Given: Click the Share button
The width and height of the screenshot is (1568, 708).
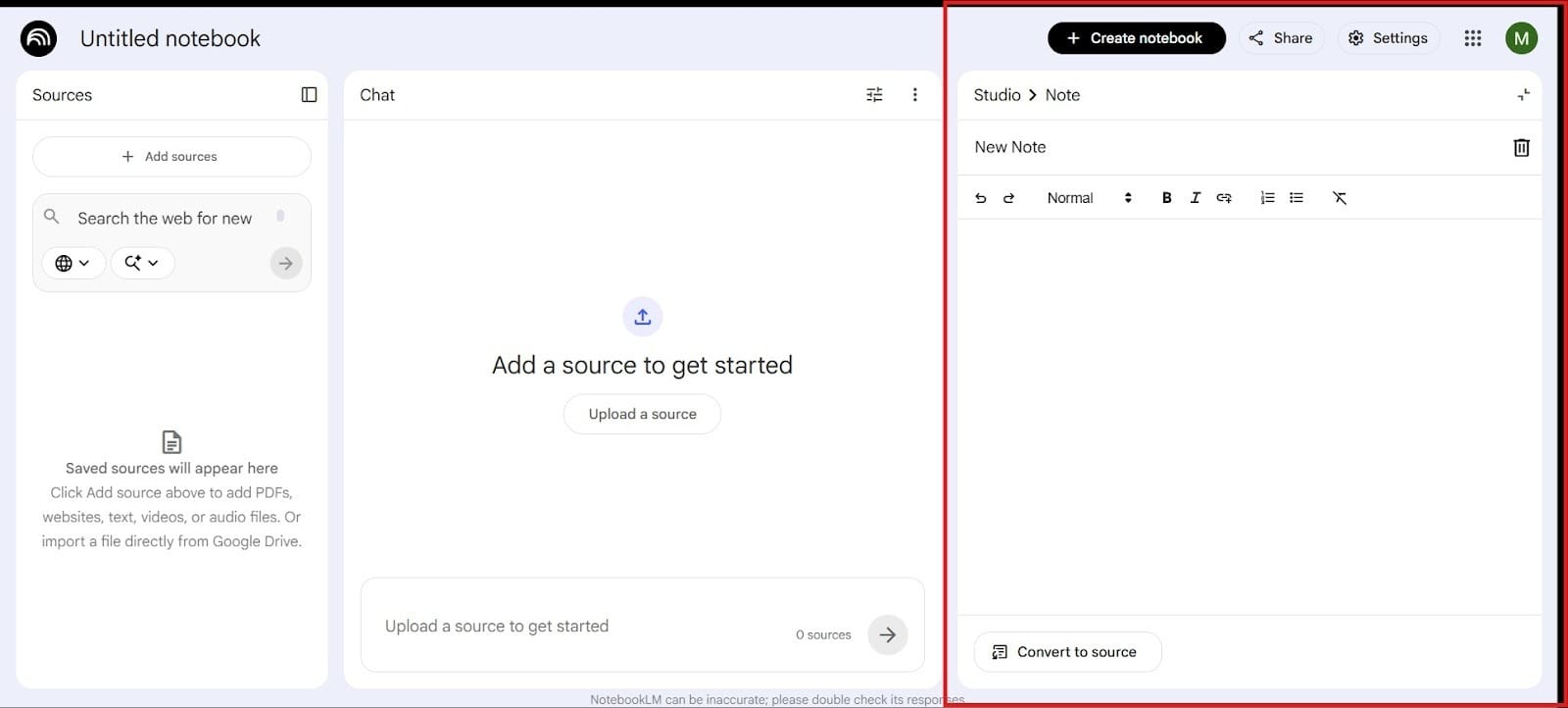Looking at the screenshot, I should [1281, 38].
